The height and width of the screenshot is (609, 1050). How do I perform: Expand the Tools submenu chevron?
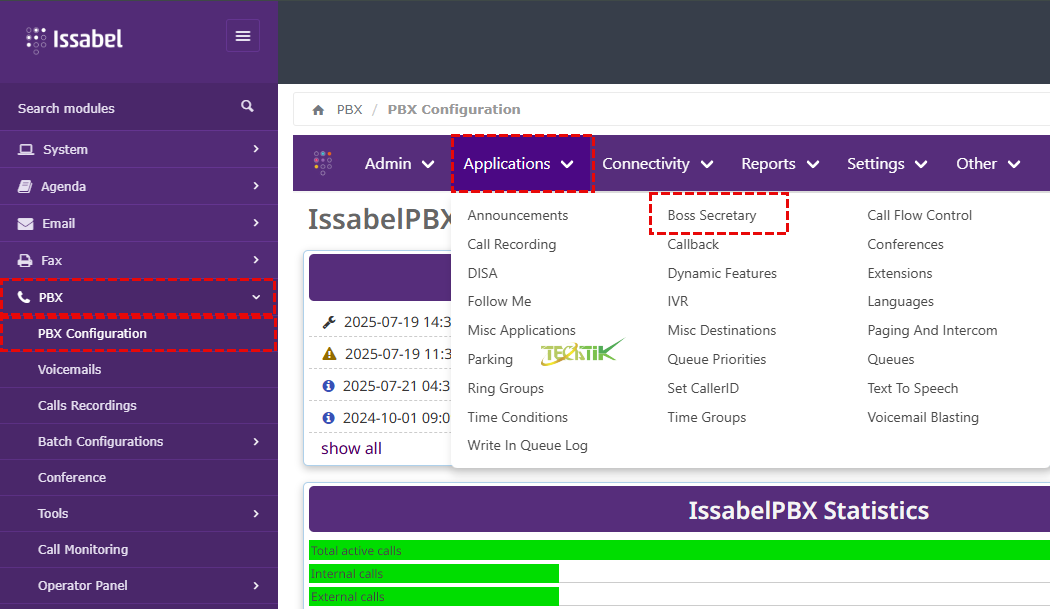pyautogui.click(x=256, y=513)
